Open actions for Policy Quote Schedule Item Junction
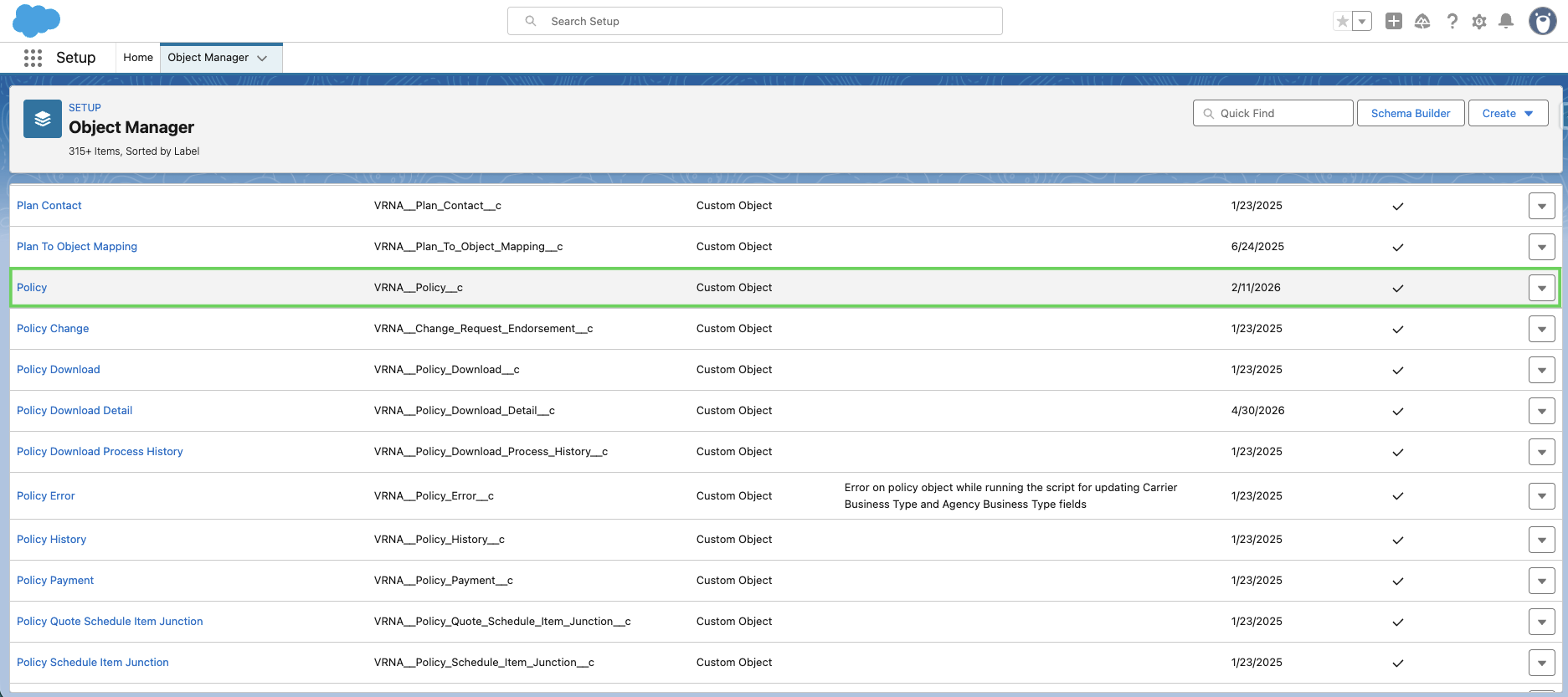Image resolution: width=1568 pixels, height=697 pixels. [x=1542, y=622]
